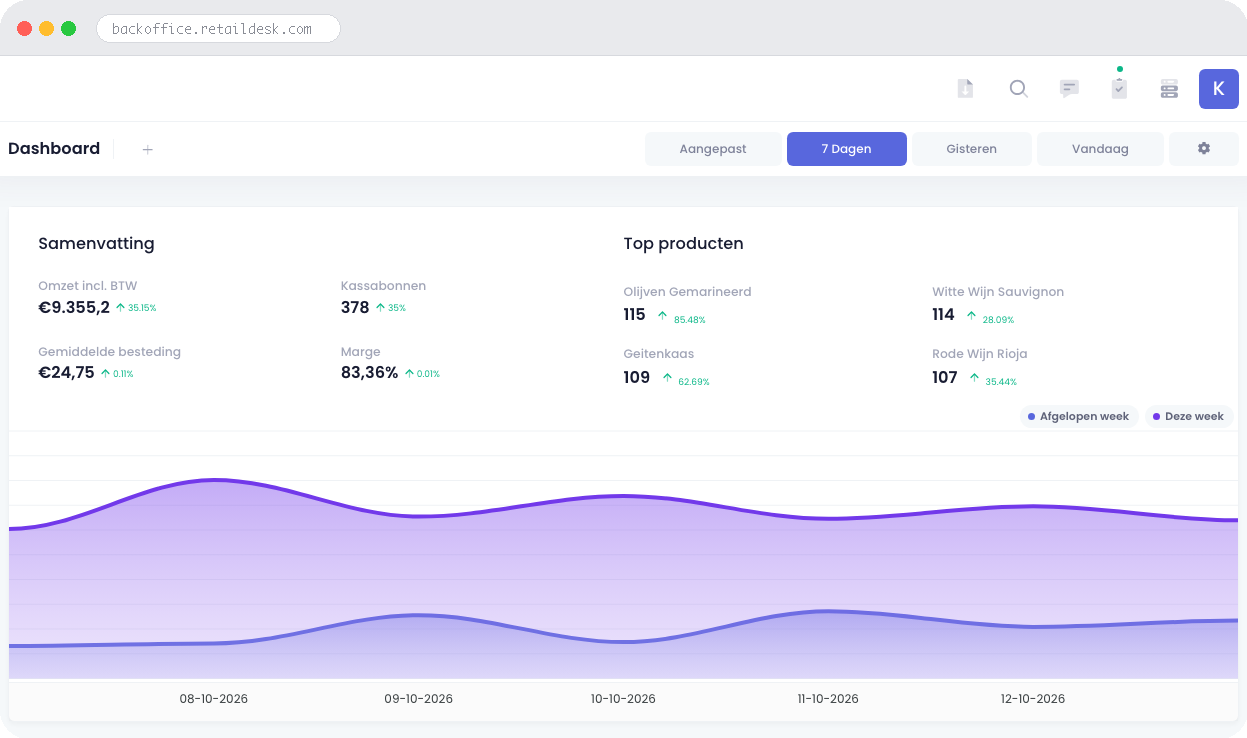The width and height of the screenshot is (1247, 738).
Task: Click the Omzet incl. BTW value €9.355,2
Action: 74,307
